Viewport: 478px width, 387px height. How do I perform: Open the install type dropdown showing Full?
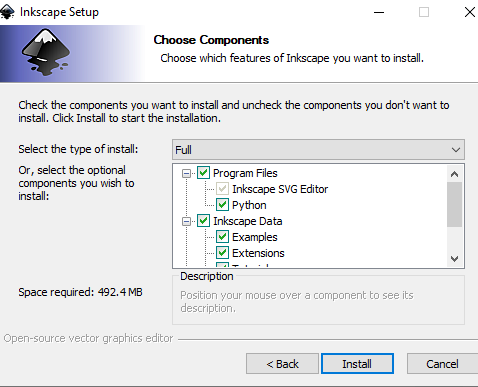[318, 150]
